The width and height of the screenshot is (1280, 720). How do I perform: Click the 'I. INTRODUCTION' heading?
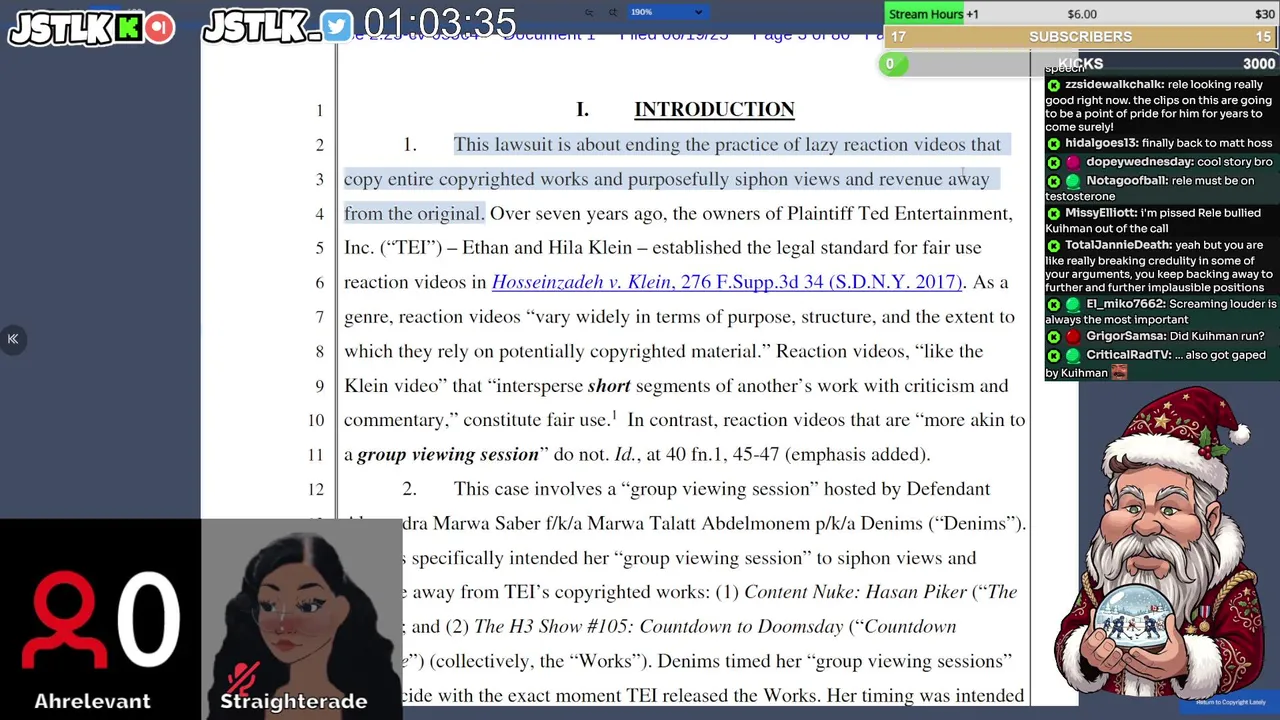click(x=686, y=109)
